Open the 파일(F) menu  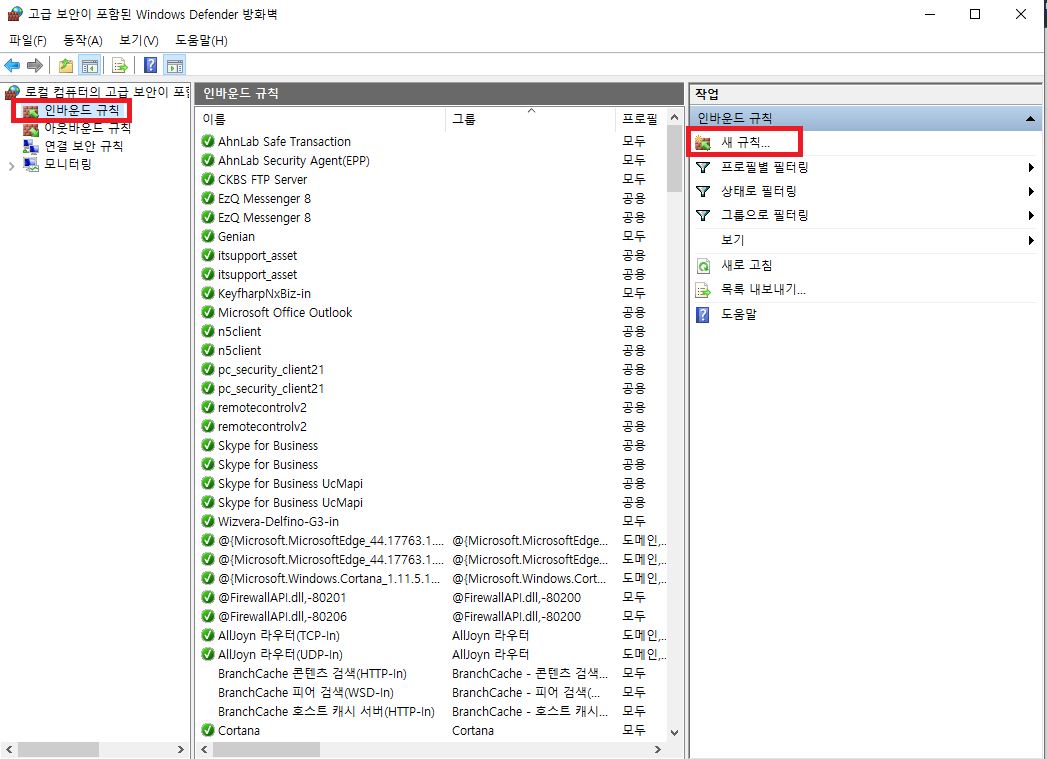click(27, 41)
